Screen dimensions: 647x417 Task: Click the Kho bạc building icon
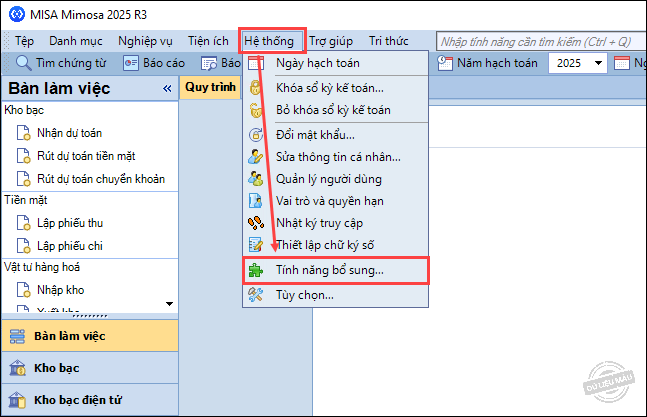(x=17, y=368)
